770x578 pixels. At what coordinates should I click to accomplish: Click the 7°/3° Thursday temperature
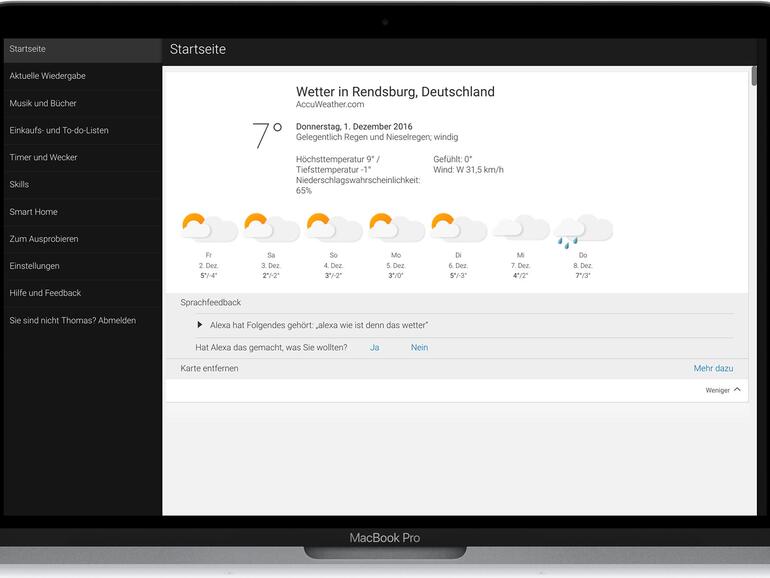tap(583, 275)
